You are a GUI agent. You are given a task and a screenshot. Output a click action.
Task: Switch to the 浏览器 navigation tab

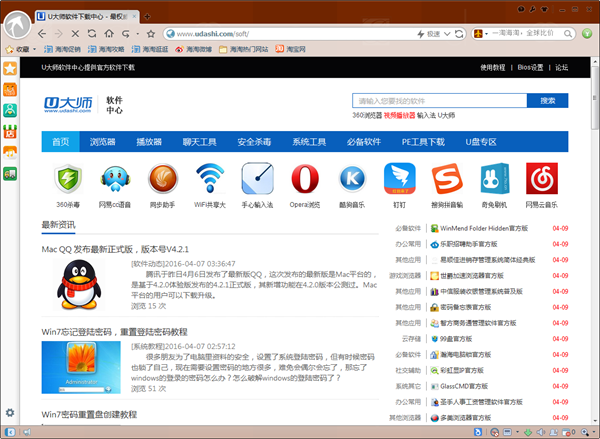click(x=103, y=142)
